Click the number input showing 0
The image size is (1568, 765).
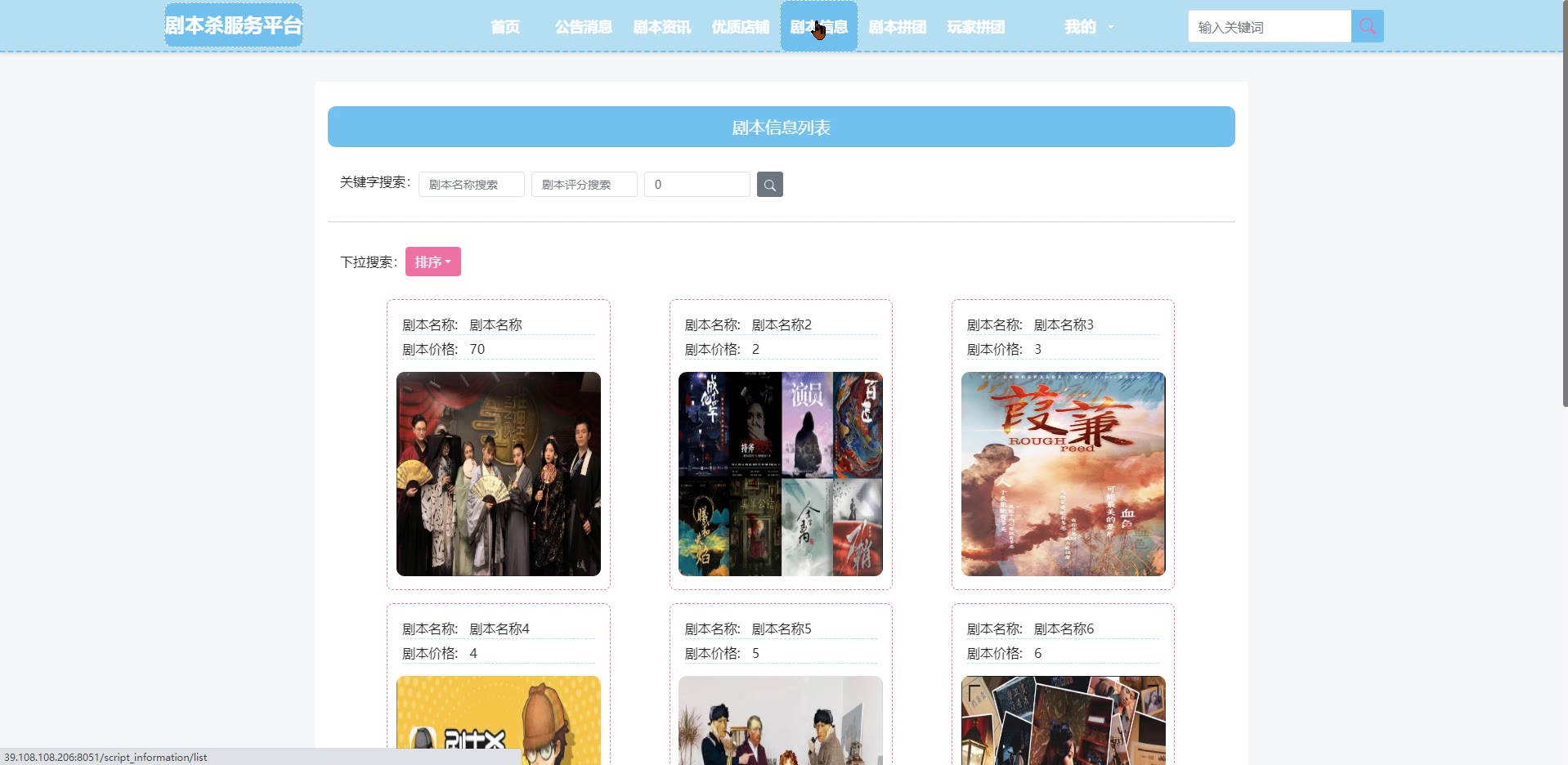pos(697,185)
